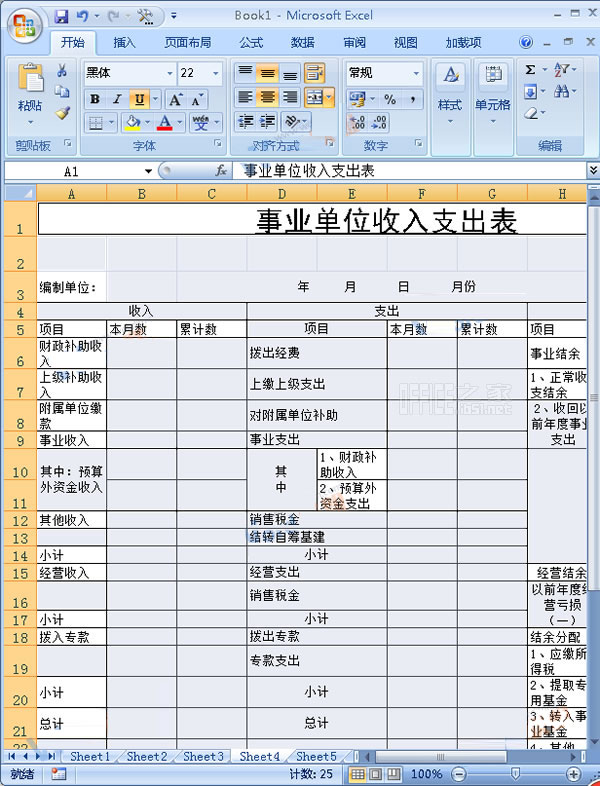Expand the Name Box dropdown arrow
Image resolution: width=600 pixels, height=786 pixels.
[148, 171]
